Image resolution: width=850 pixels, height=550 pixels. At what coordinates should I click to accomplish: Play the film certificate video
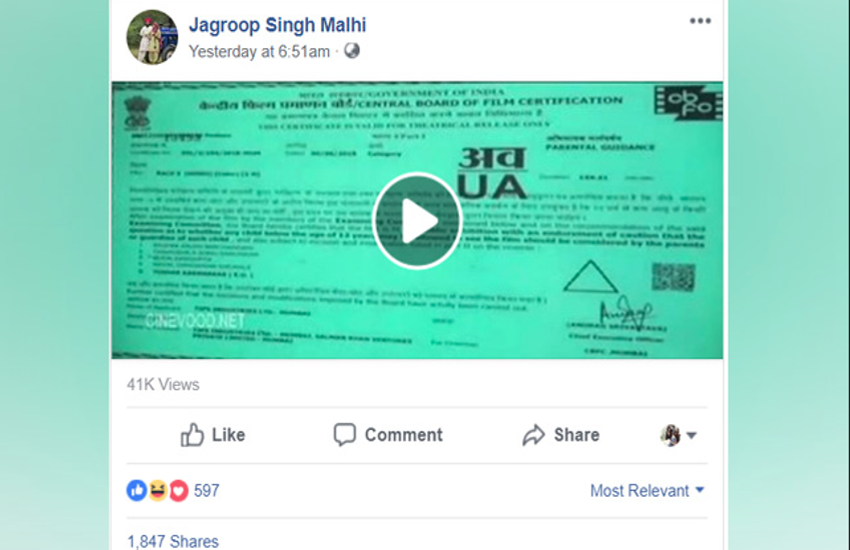click(x=417, y=221)
